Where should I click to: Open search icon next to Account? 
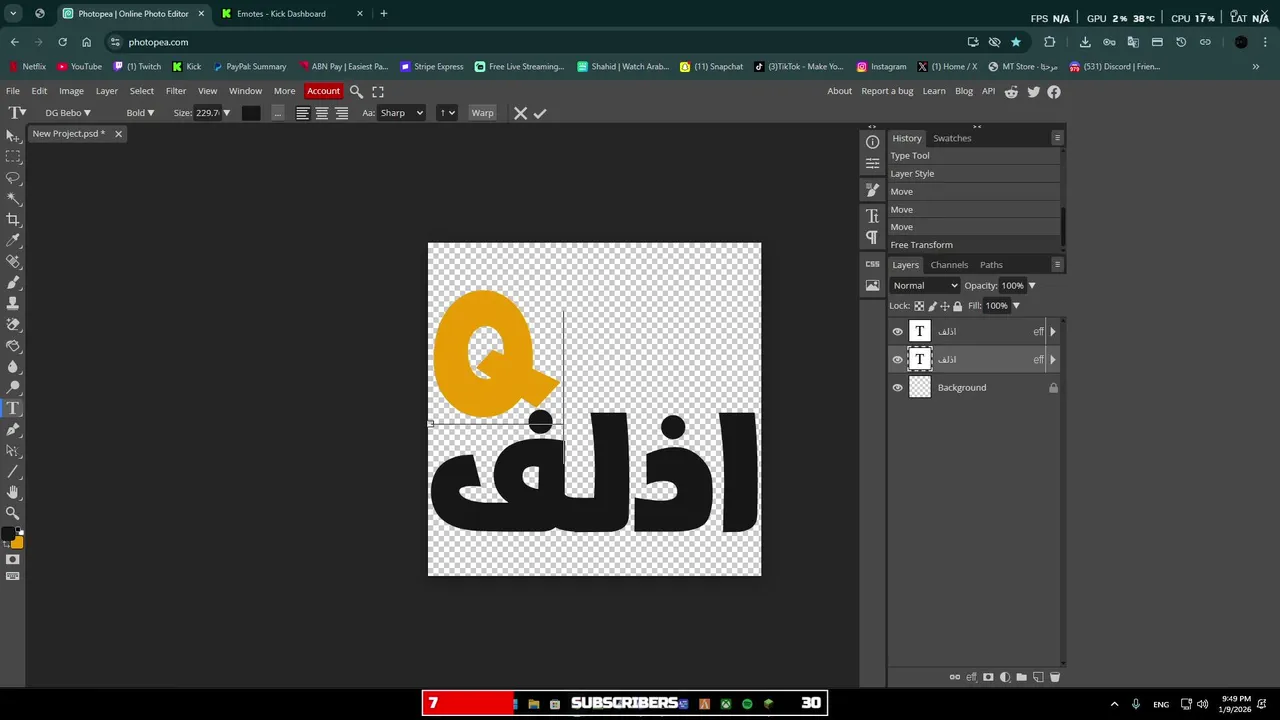click(356, 91)
